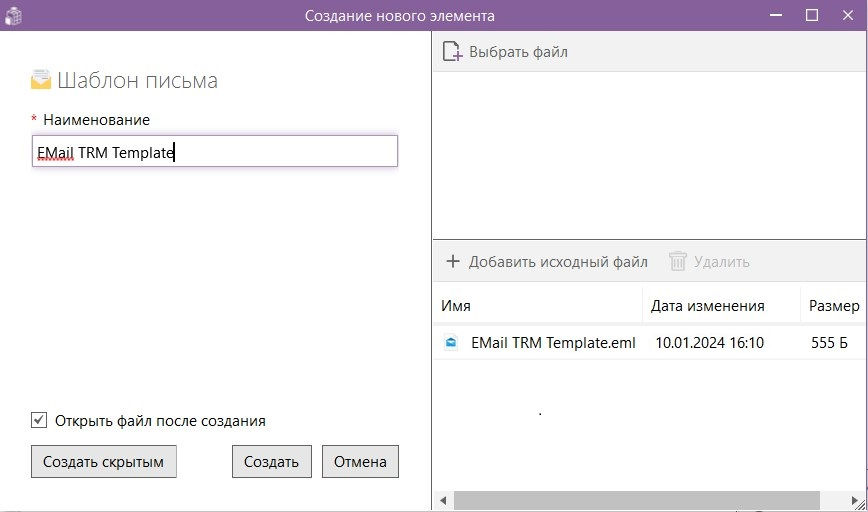Focus the Наименование text field

click(x=215, y=152)
